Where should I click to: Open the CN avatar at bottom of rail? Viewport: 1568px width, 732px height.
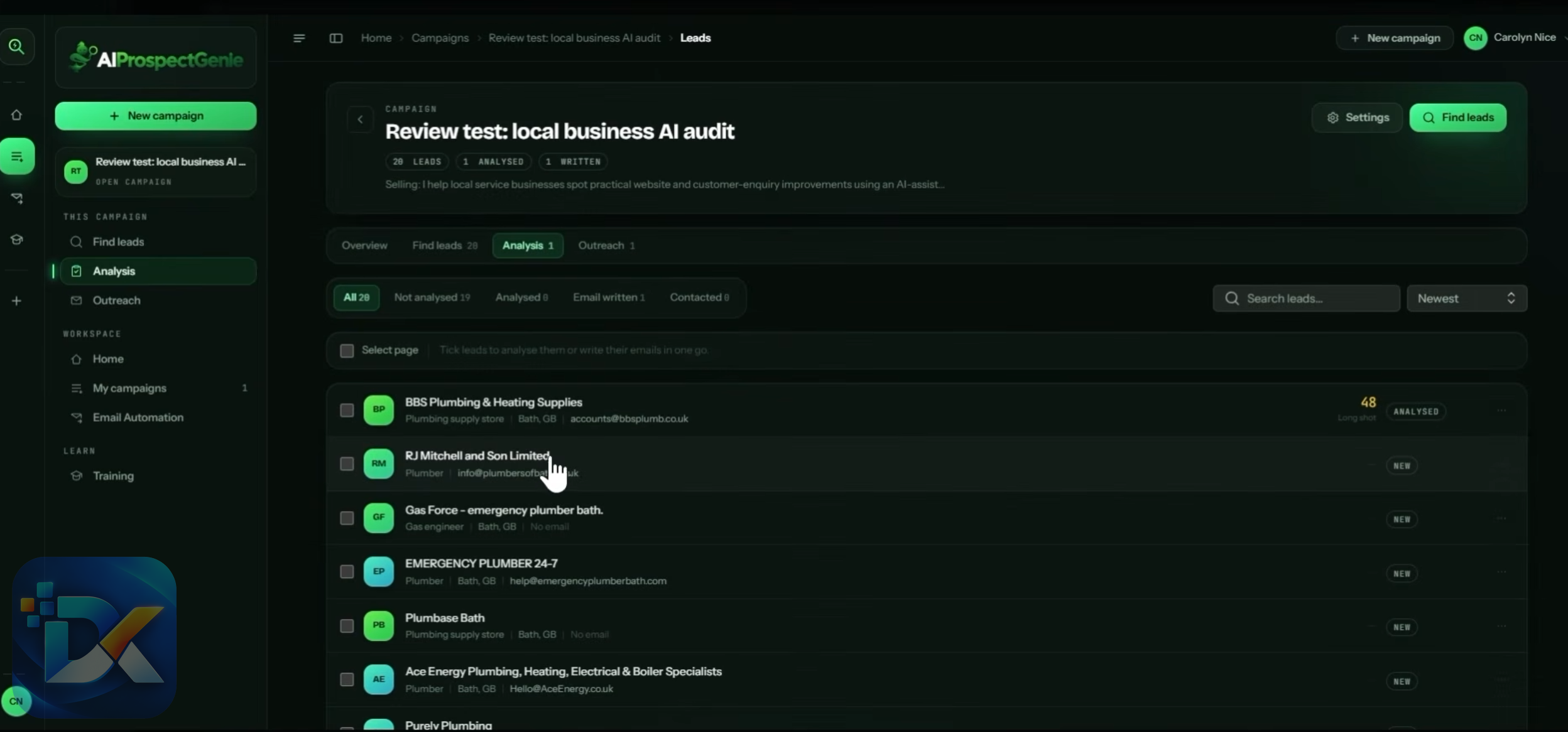(x=16, y=701)
